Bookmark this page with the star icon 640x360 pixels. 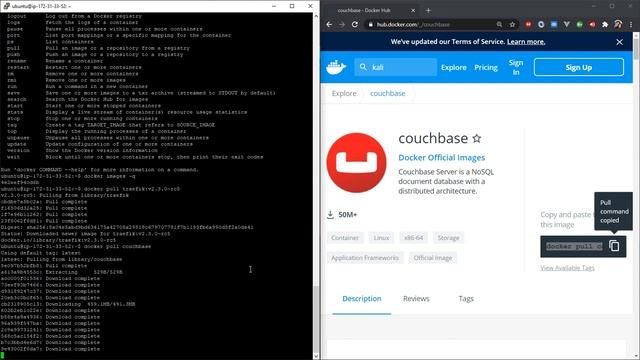[x=512, y=24]
